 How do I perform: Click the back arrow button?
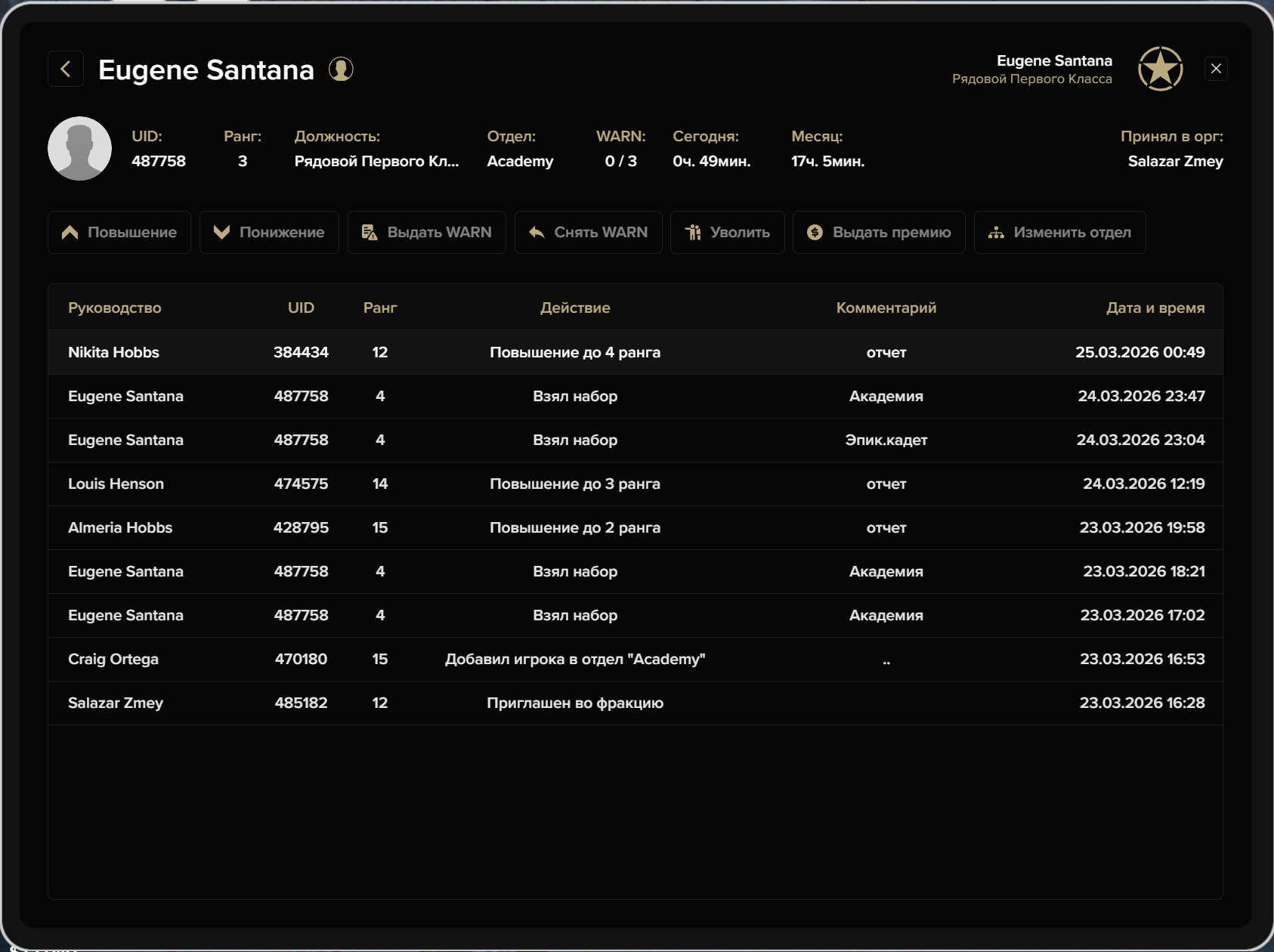point(66,69)
